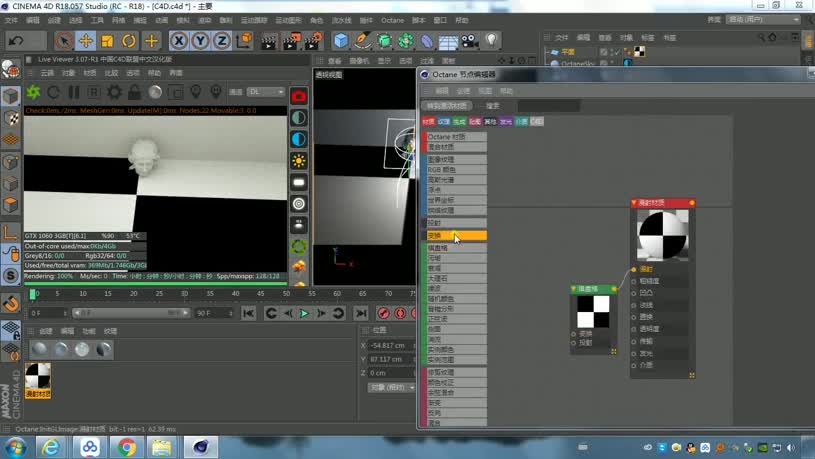Viewport: 815px width, 459px height.
Task: Click the 棋盘格 node corner resize handle
Action: point(614,351)
